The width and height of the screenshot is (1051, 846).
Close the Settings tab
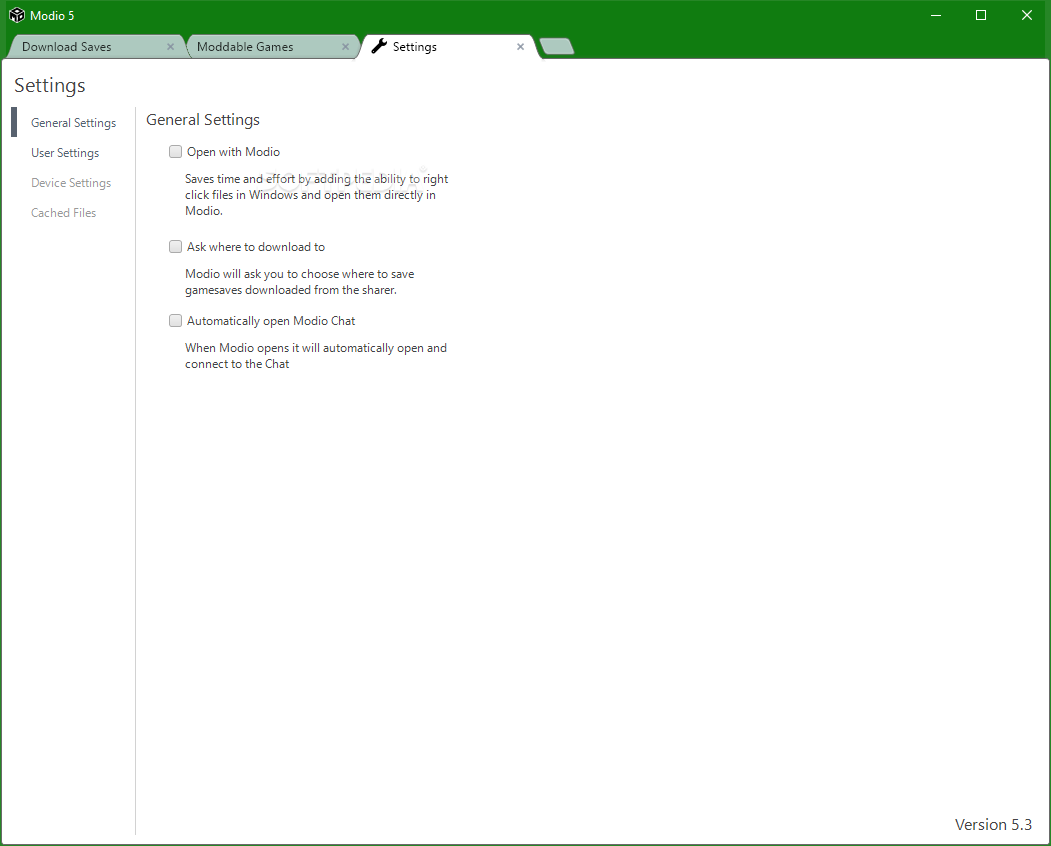(x=520, y=46)
